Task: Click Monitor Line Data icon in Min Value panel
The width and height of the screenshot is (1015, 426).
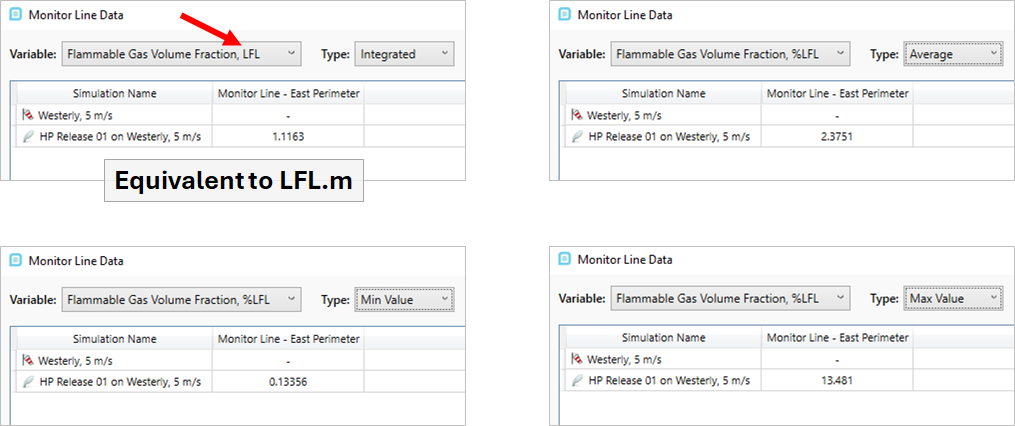Action: [x=16, y=261]
